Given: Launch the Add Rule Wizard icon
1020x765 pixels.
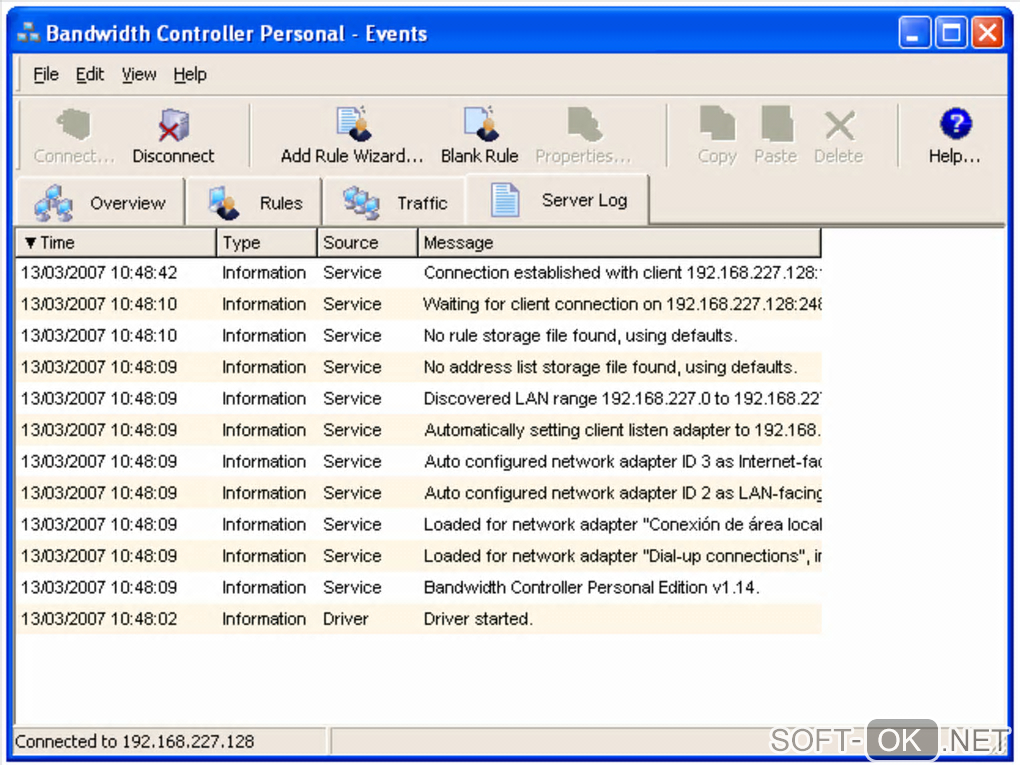Looking at the screenshot, I should point(353,123).
